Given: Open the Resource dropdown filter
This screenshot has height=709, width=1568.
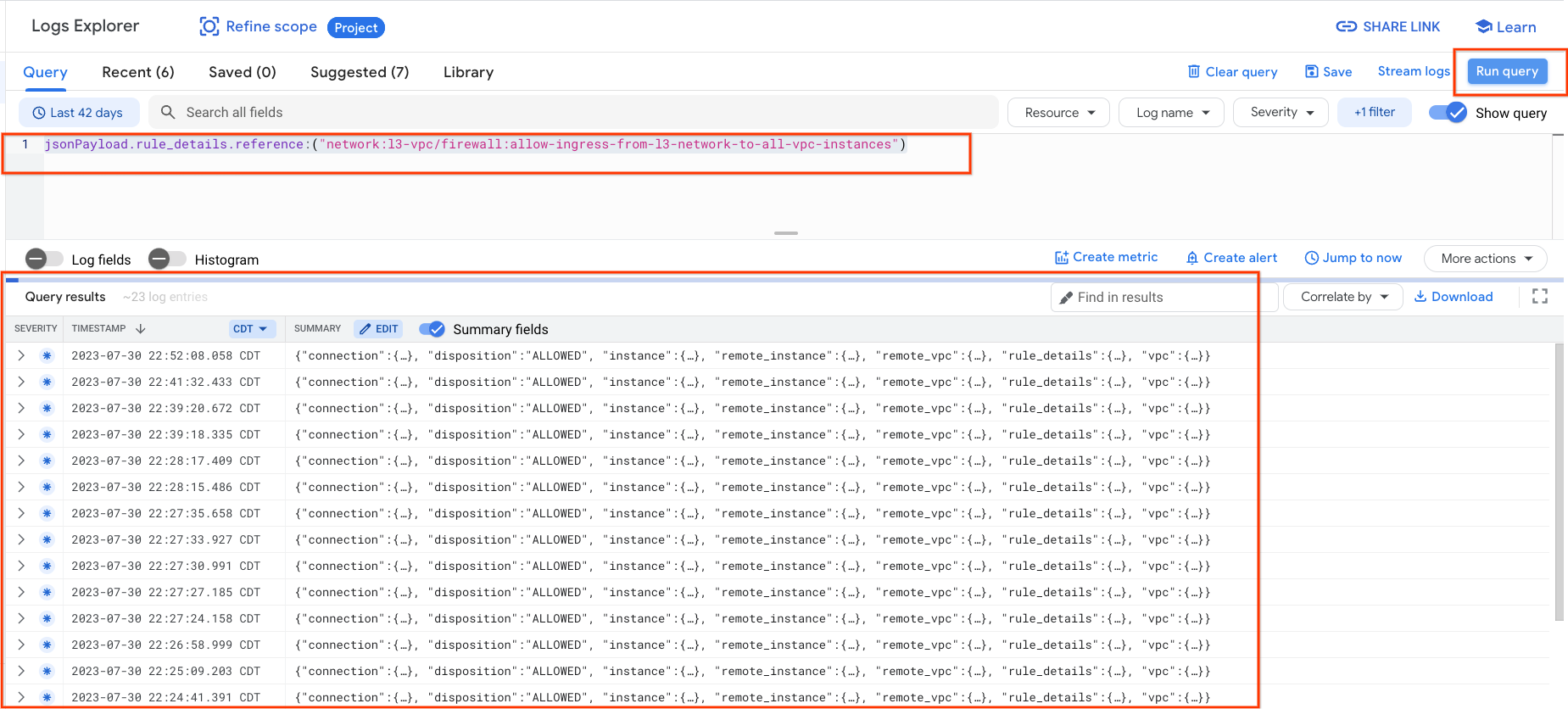Looking at the screenshot, I should pos(1058,113).
